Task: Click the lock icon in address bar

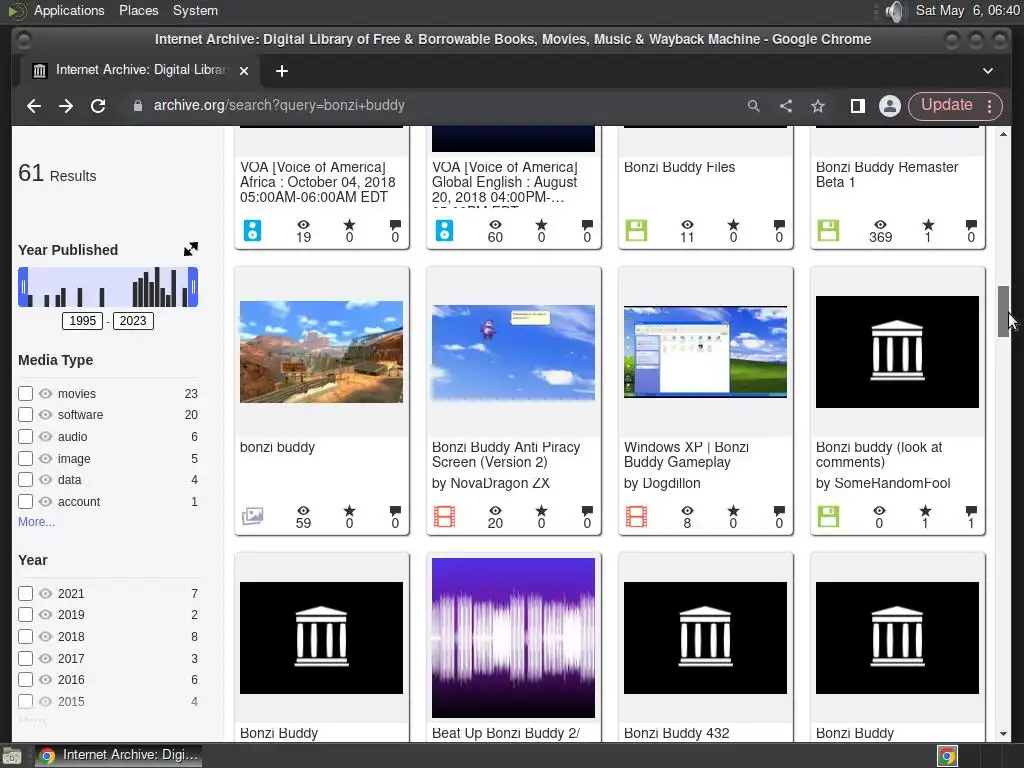Action: tap(138, 106)
